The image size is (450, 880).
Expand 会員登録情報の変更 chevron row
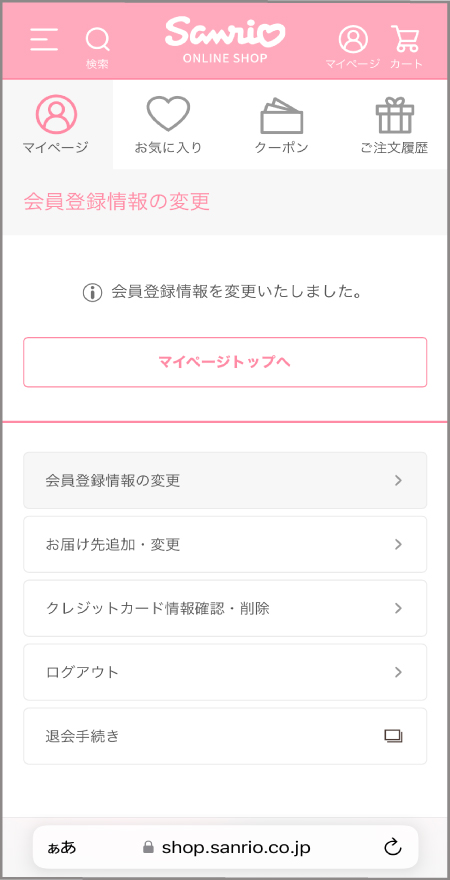(x=225, y=480)
